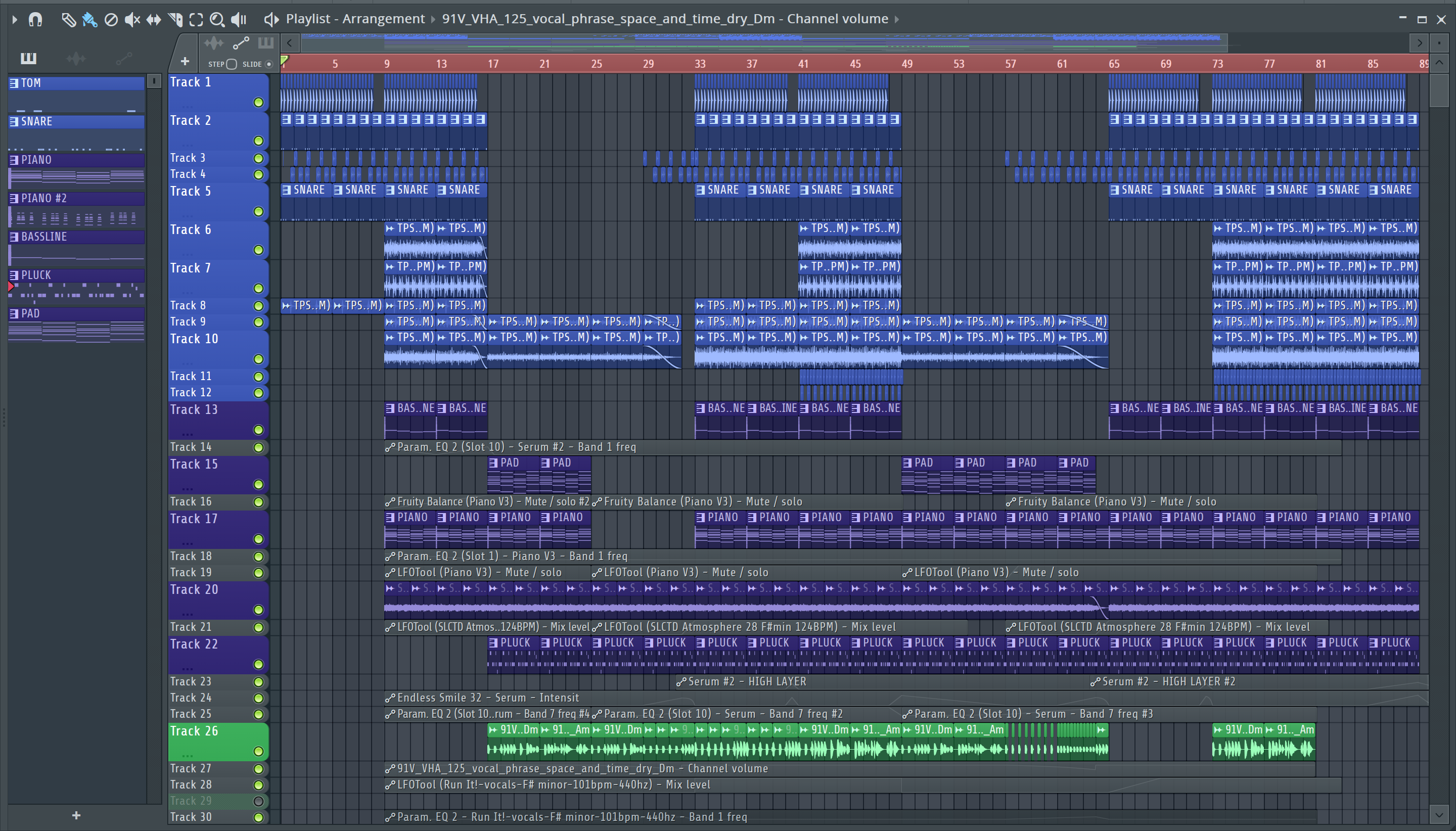
Task: Select the Slip tool
Action: pyautogui.click(x=154, y=19)
